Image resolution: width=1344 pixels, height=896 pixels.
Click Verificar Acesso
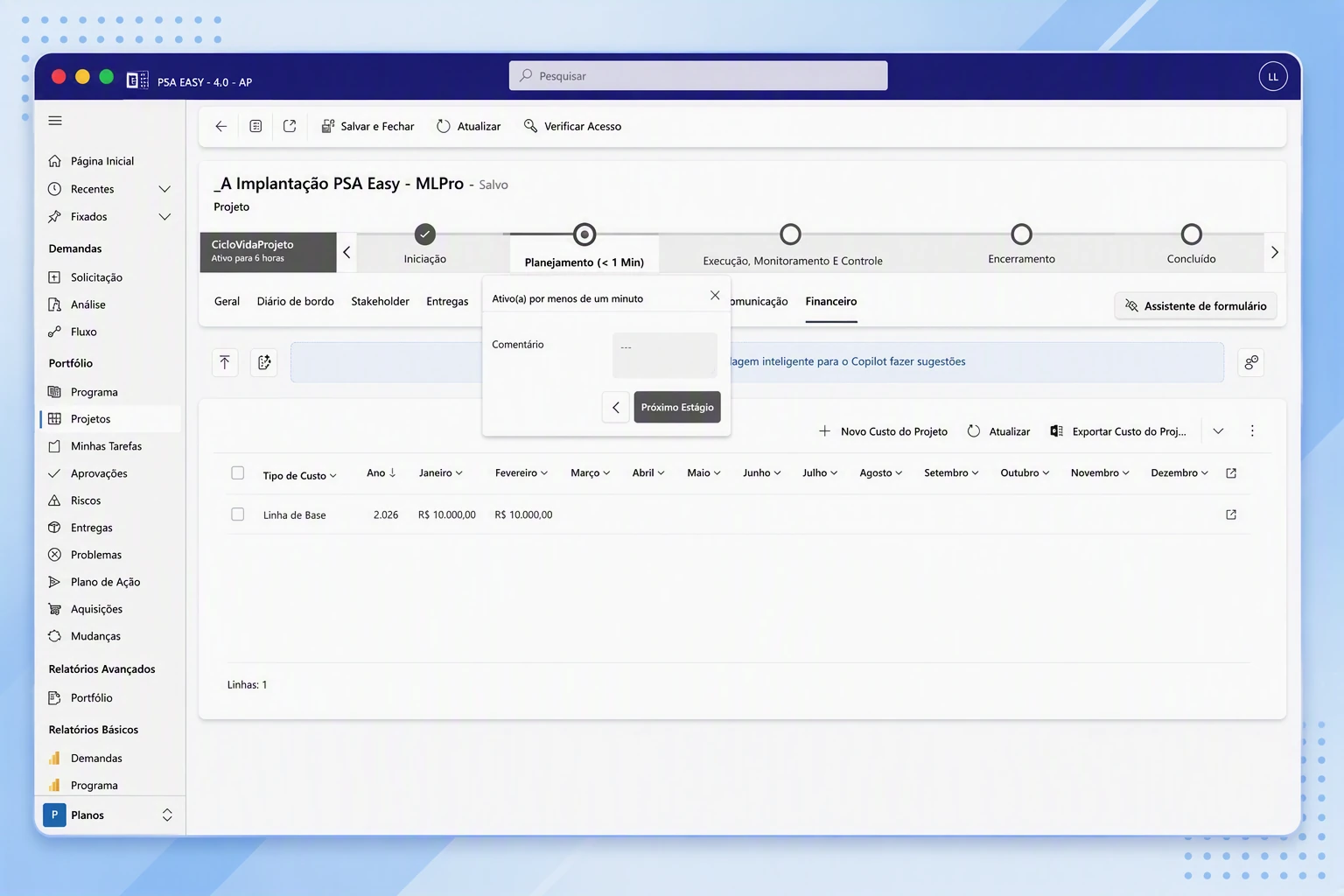coord(572,126)
